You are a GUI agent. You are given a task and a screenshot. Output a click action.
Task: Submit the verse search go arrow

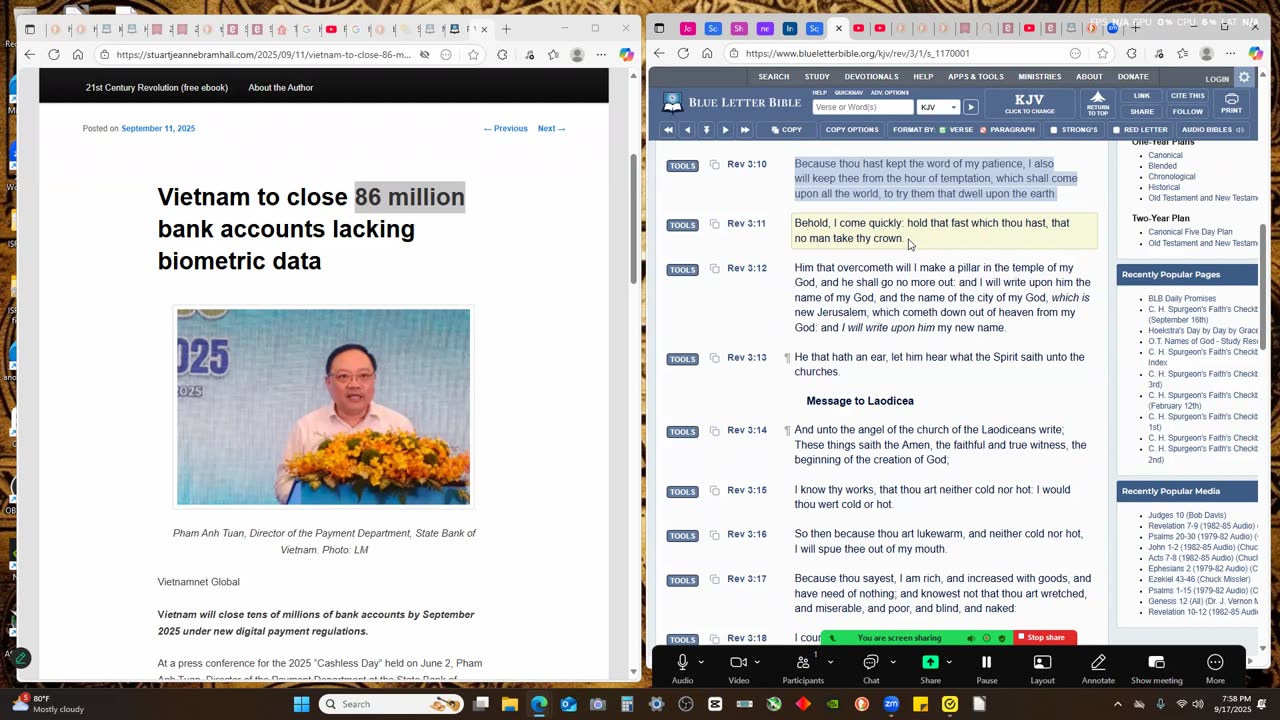coord(970,107)
